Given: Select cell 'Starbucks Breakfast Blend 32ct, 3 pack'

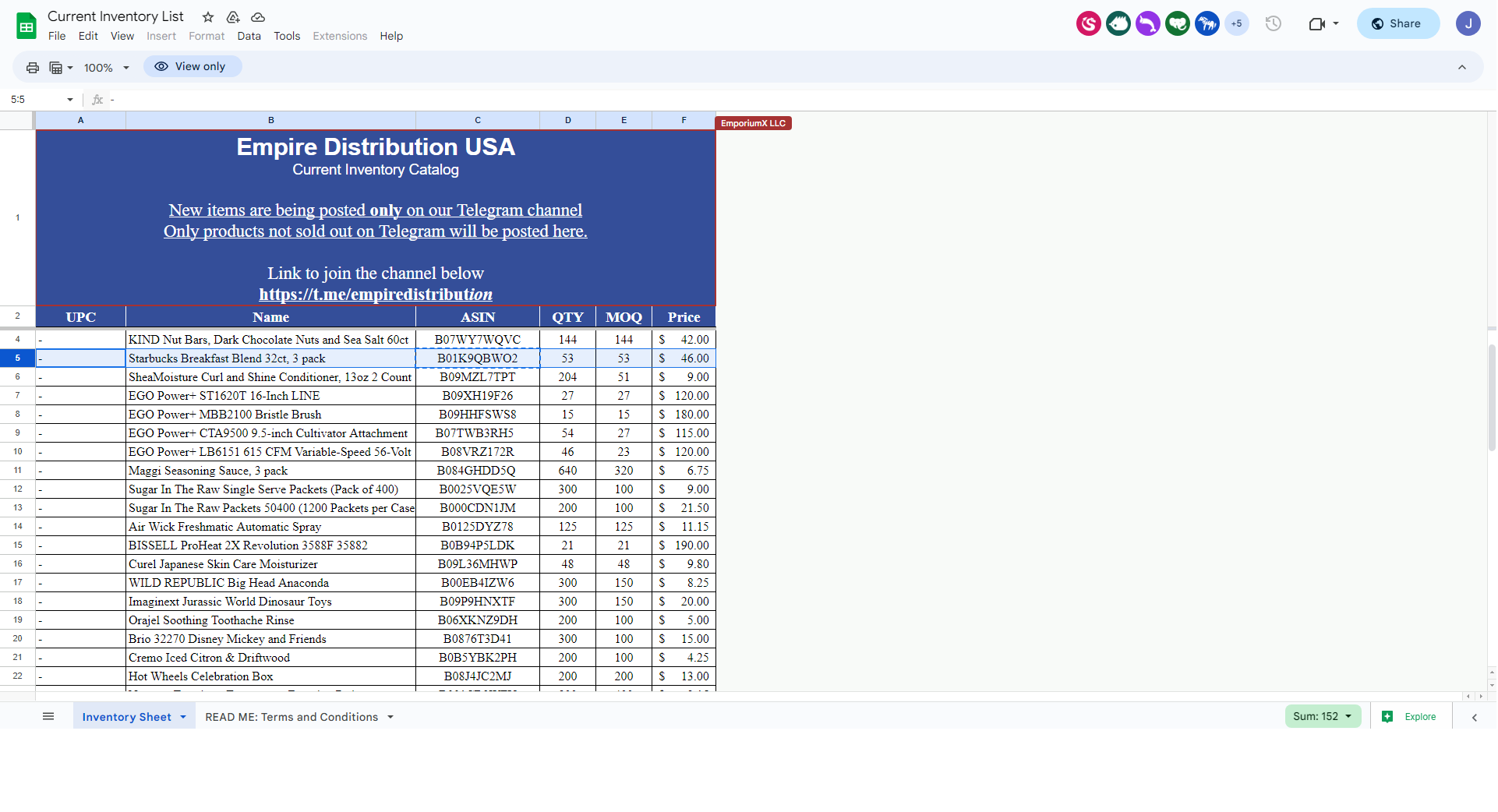Looking at the screenshot, I should [270, 358].
